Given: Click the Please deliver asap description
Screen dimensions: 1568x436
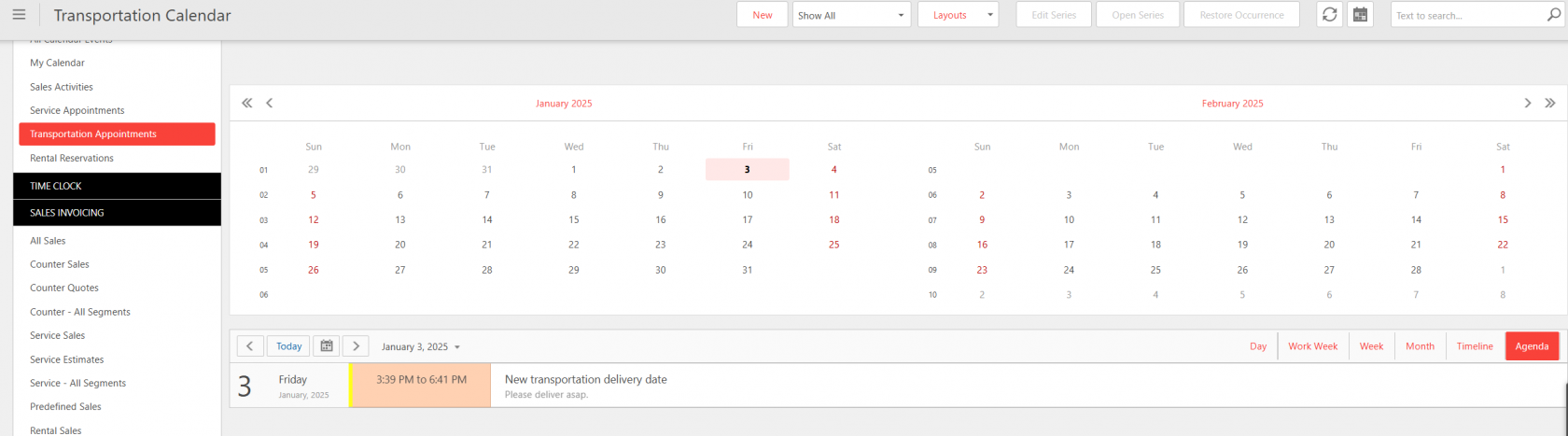Looking at the screenshot, I should [547, 395].
